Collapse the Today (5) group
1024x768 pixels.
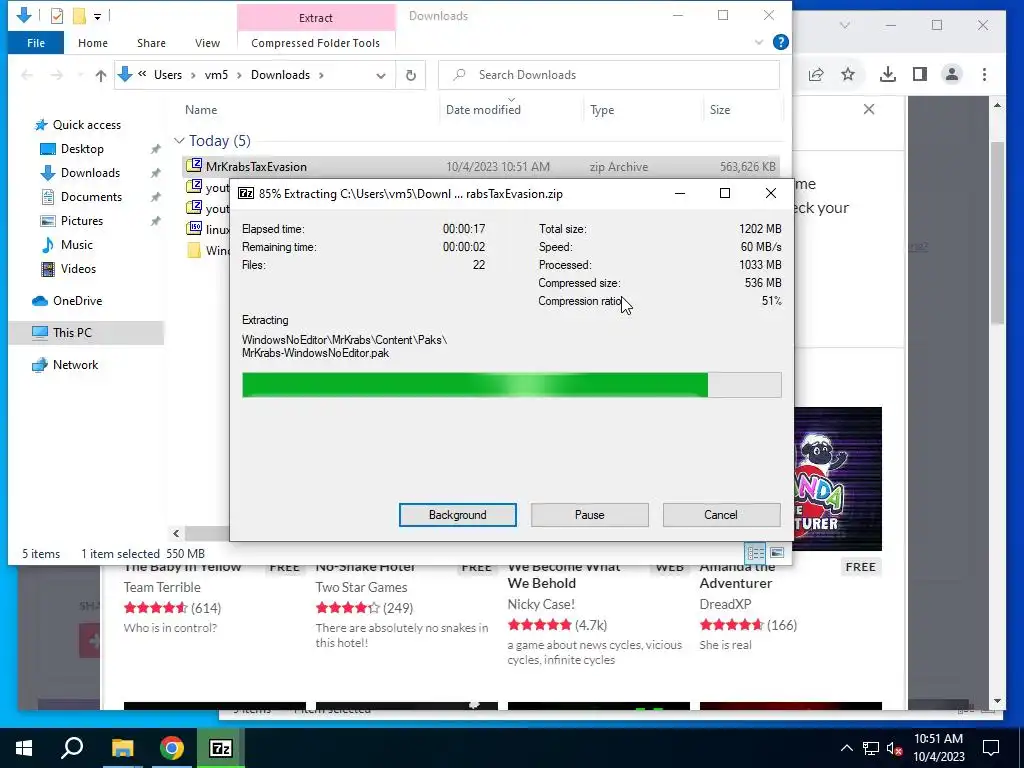click(x=179, y=141)
